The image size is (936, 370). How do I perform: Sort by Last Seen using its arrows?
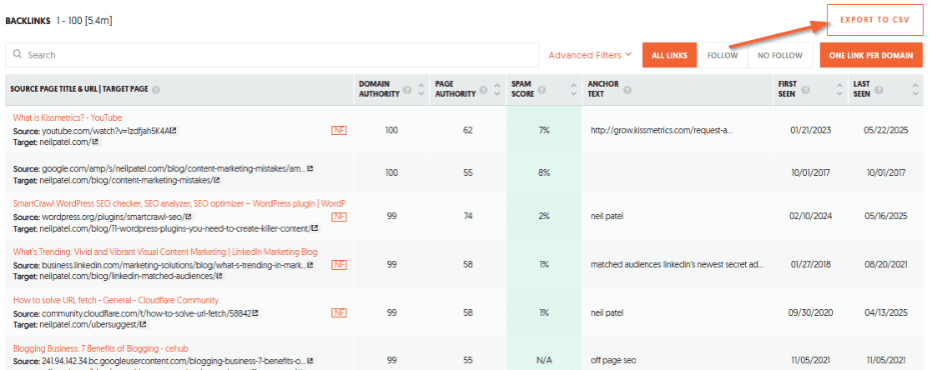click(x=916, y=89)
